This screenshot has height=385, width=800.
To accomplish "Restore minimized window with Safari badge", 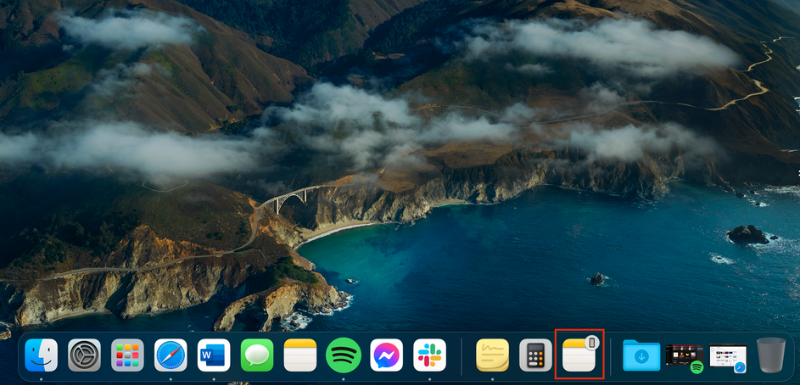I will 728,358.
